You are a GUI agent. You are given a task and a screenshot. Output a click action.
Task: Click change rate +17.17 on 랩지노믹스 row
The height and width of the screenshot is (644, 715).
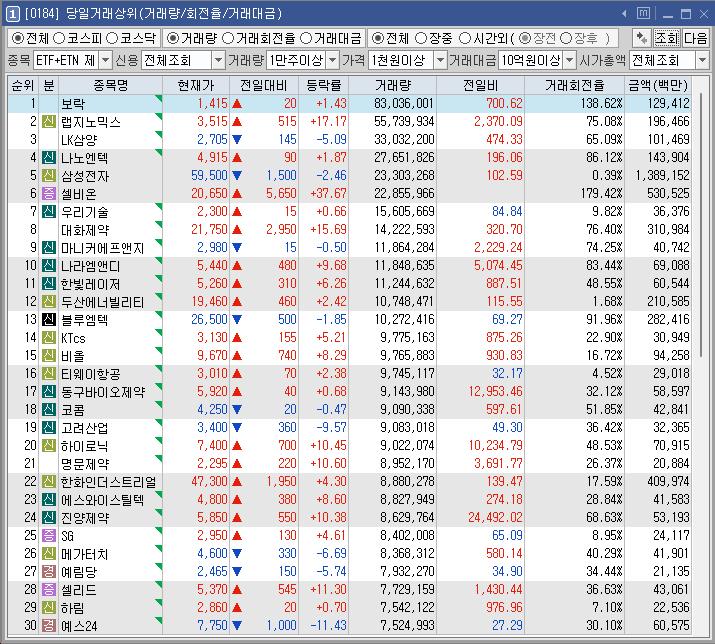pyautogui.click(x=328, y=122)
